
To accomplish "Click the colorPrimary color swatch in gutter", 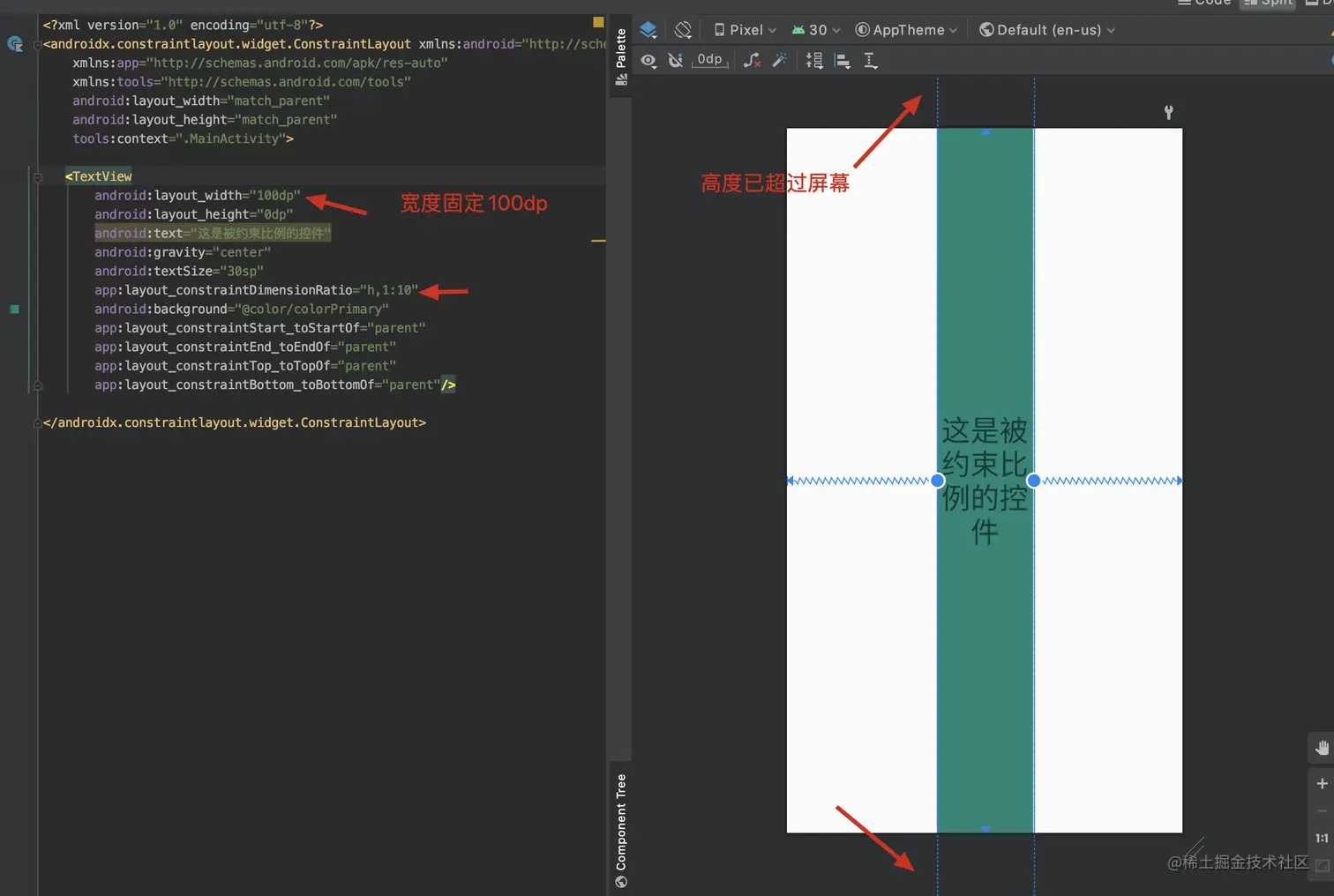I will pos(14,309).
